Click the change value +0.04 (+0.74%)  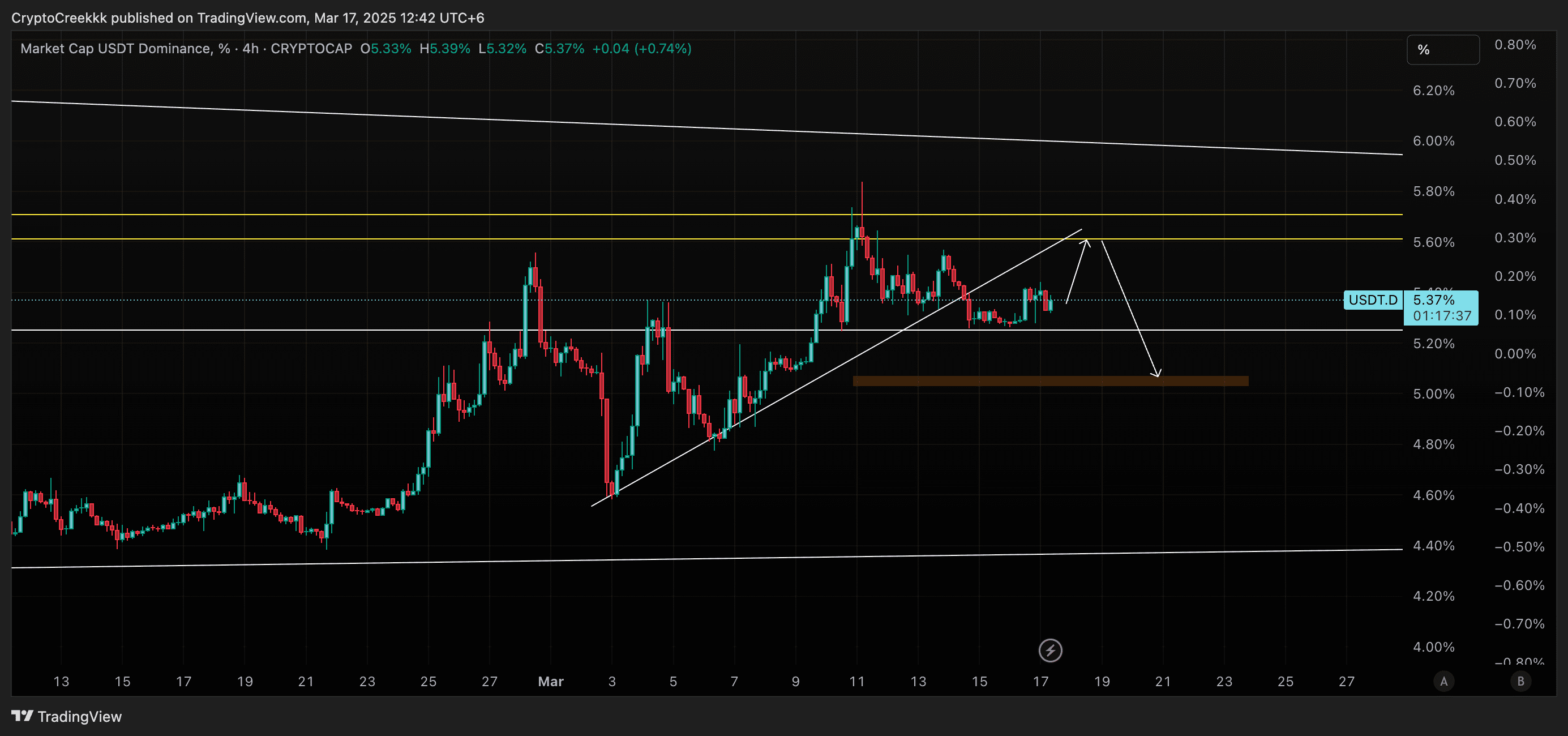click(641, 49)
